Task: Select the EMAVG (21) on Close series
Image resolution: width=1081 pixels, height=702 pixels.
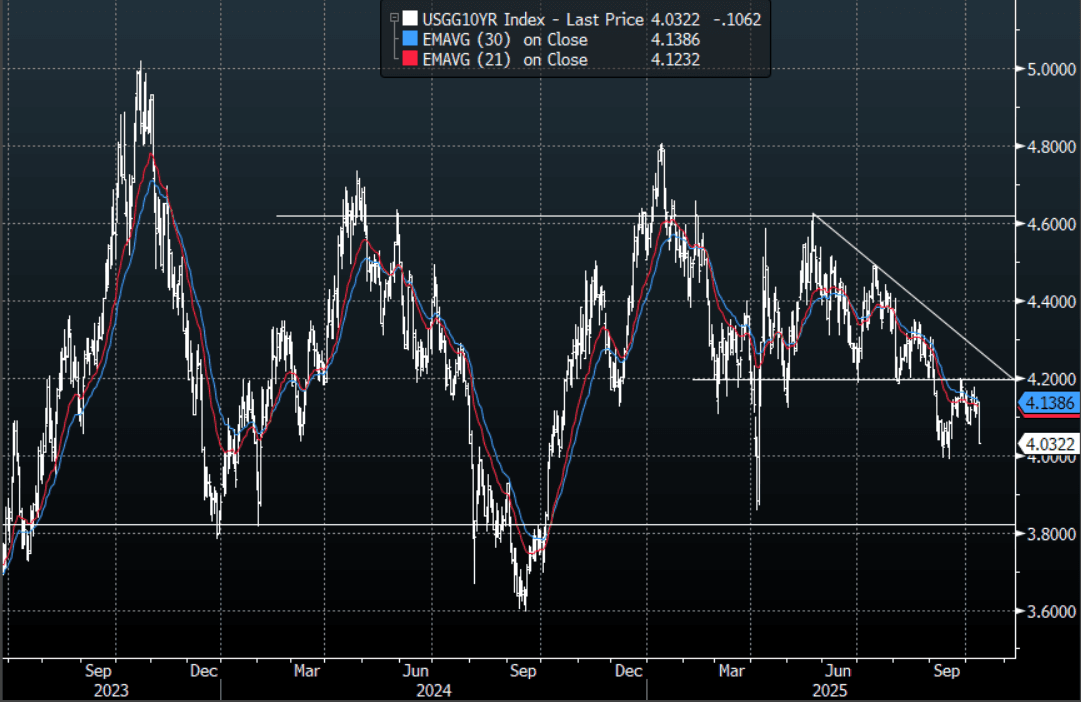Action: click(506, 60)
